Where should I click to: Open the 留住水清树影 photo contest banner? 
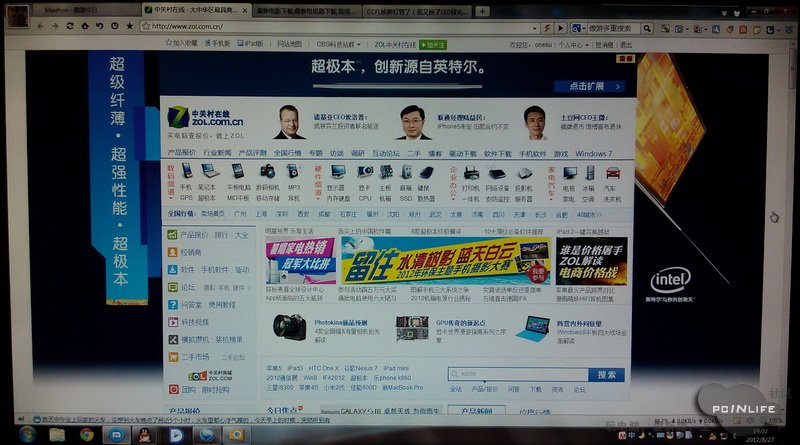(446, 260)
